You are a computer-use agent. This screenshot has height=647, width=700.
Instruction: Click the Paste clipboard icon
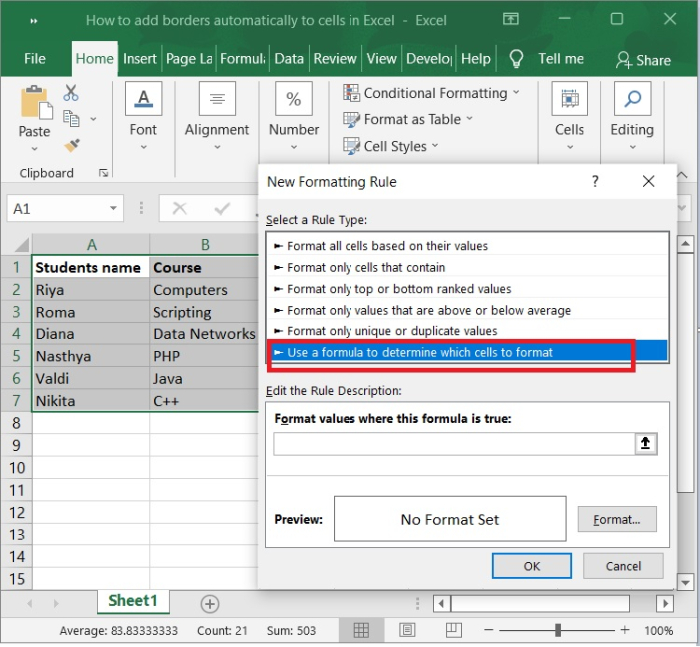[34, 103]
